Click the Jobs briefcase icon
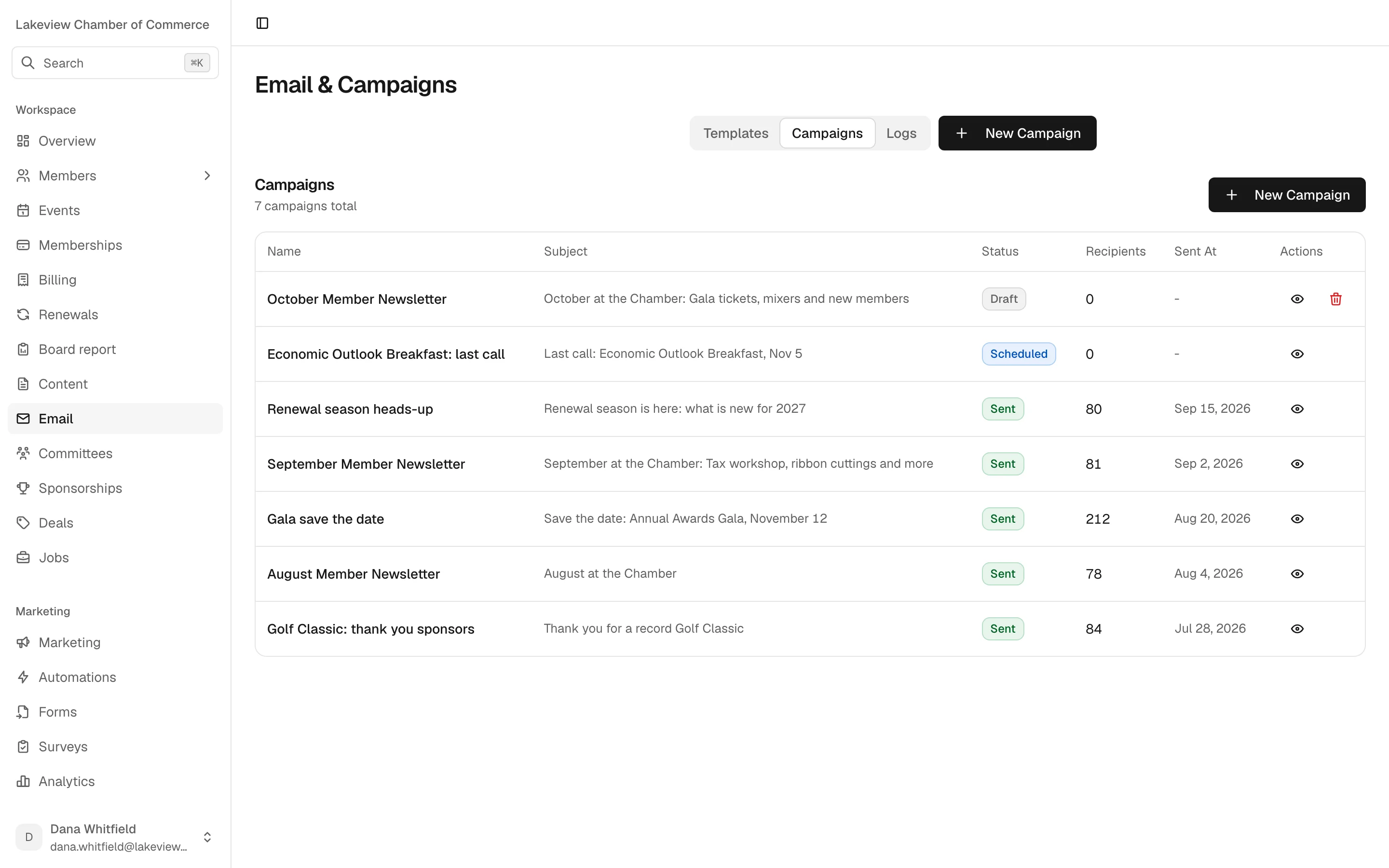Viewport: 1389px width, 868px height. (23, 557)
